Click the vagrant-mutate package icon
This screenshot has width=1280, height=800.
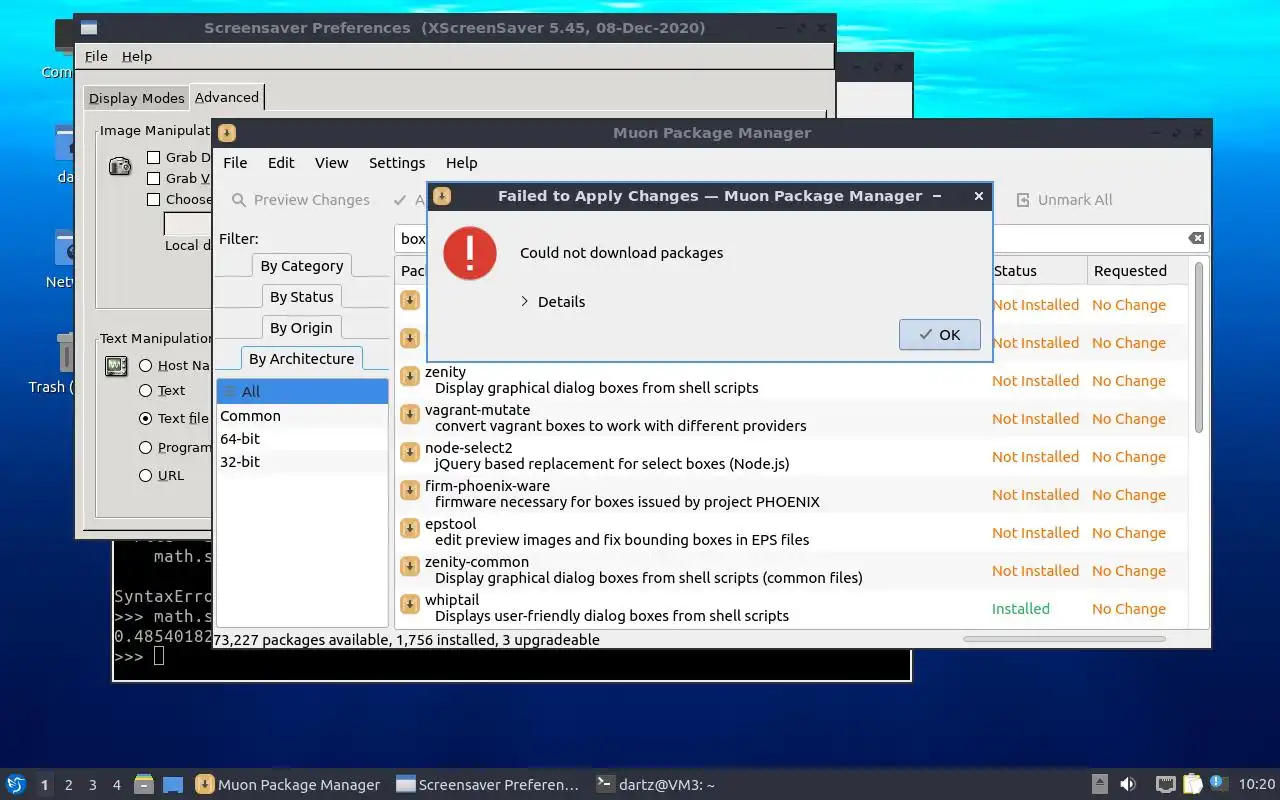409,414
